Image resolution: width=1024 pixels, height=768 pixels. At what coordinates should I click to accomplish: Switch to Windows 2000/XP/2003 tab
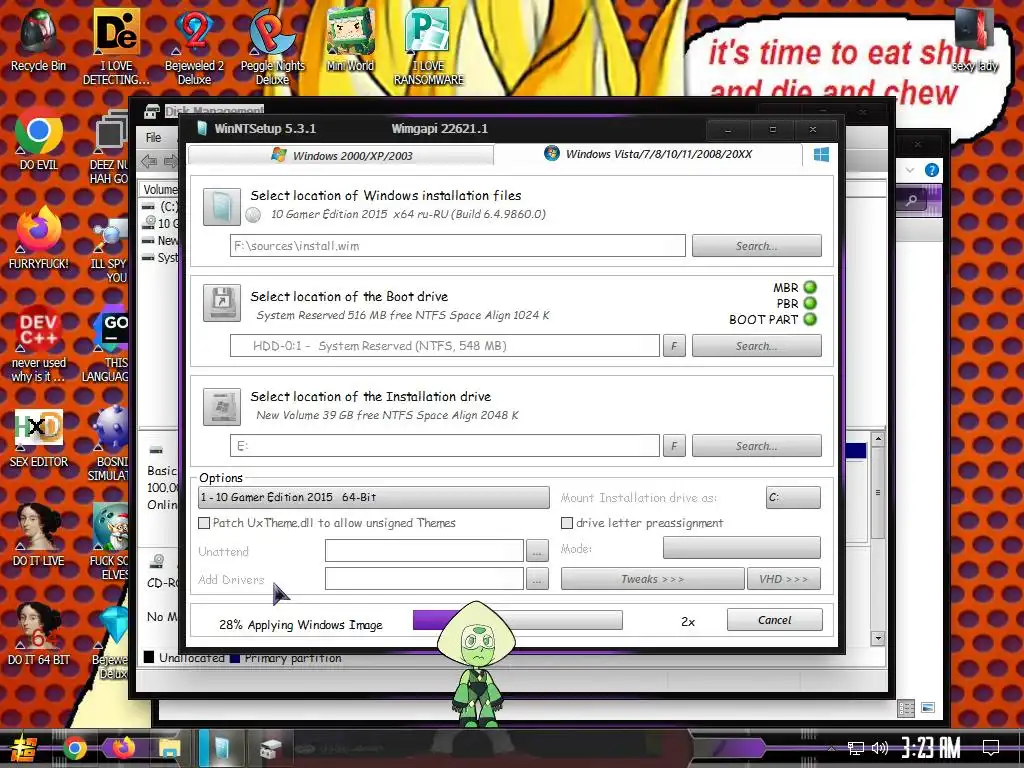341,155
